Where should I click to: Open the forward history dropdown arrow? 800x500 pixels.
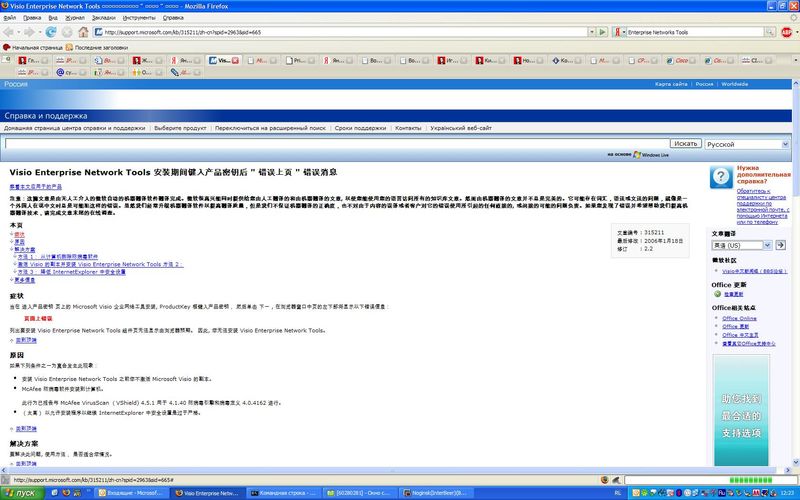[39, 32]
